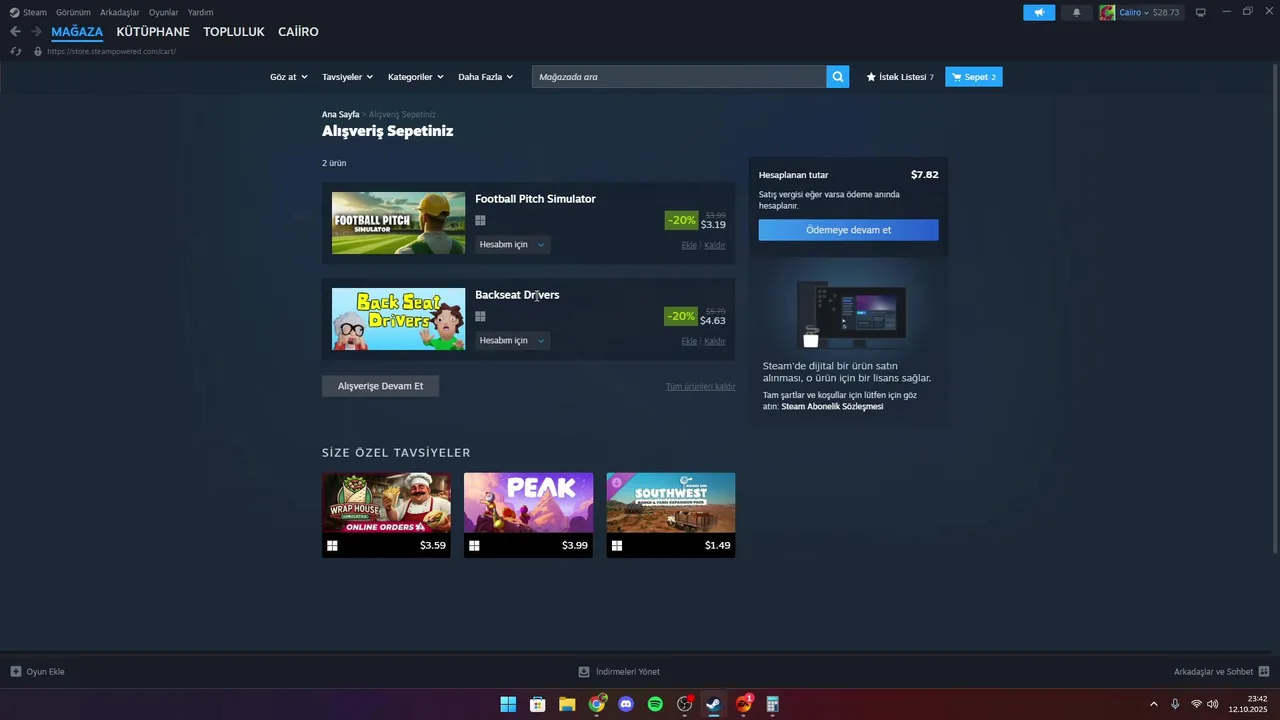Open Google Chrome in the taskbar

[597, 704]
